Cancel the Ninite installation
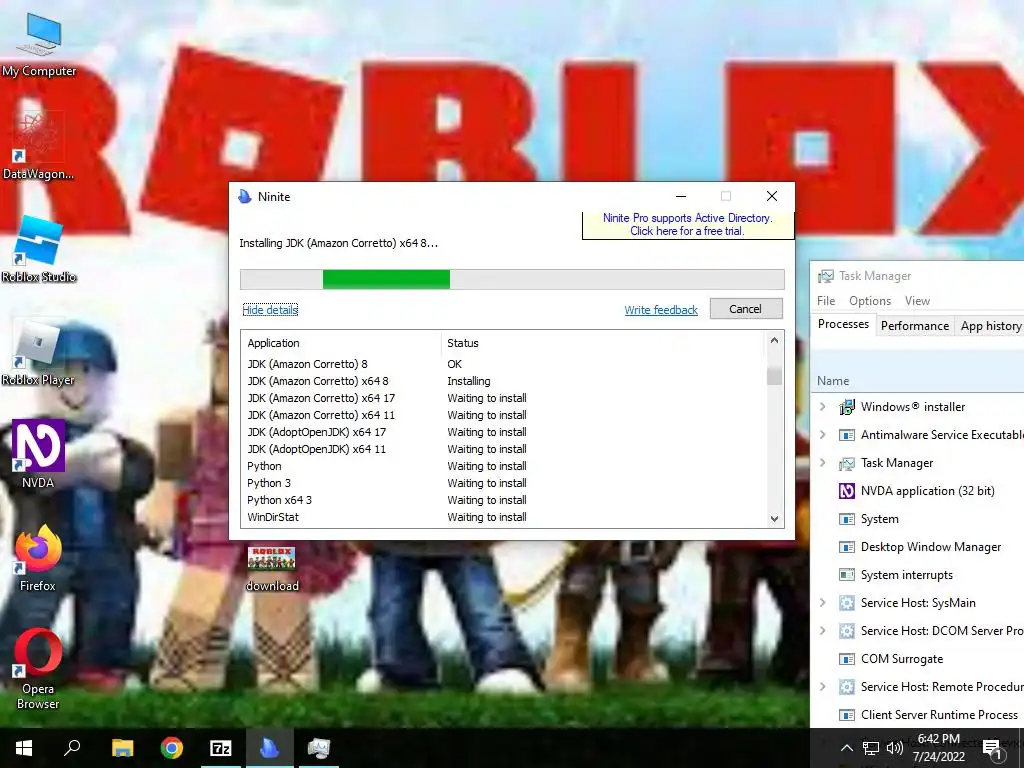The height and width of the screenshot is (768, 1024). click(746, 309)
